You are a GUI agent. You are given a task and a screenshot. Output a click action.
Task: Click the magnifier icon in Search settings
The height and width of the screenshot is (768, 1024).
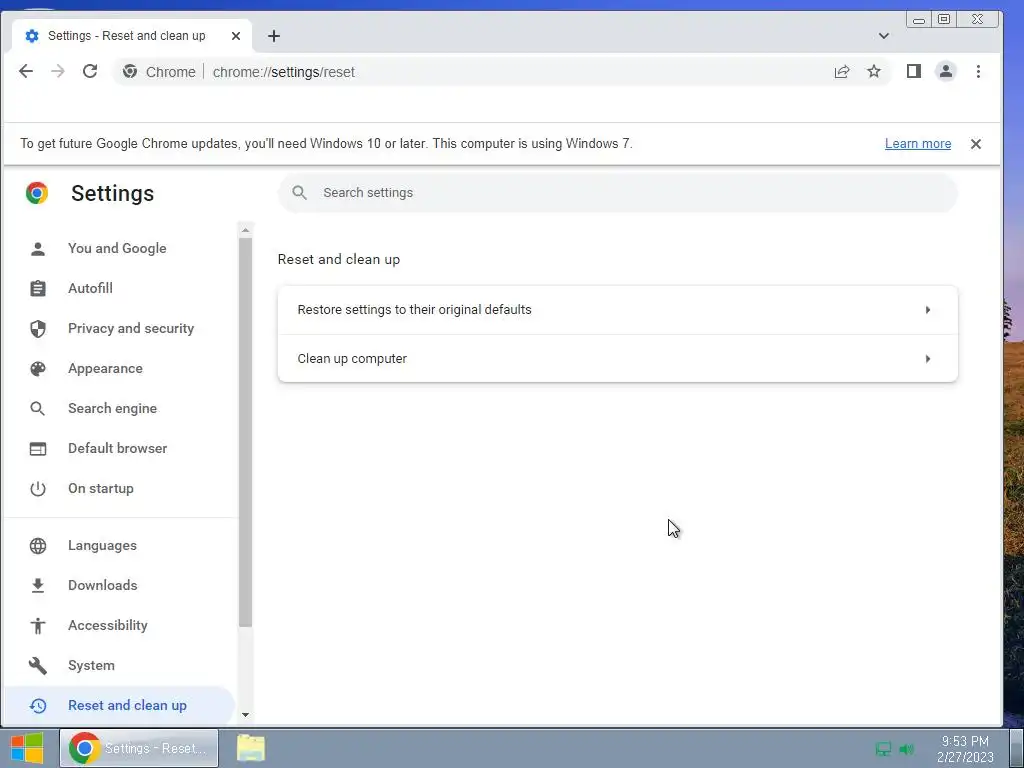(299, 193)
